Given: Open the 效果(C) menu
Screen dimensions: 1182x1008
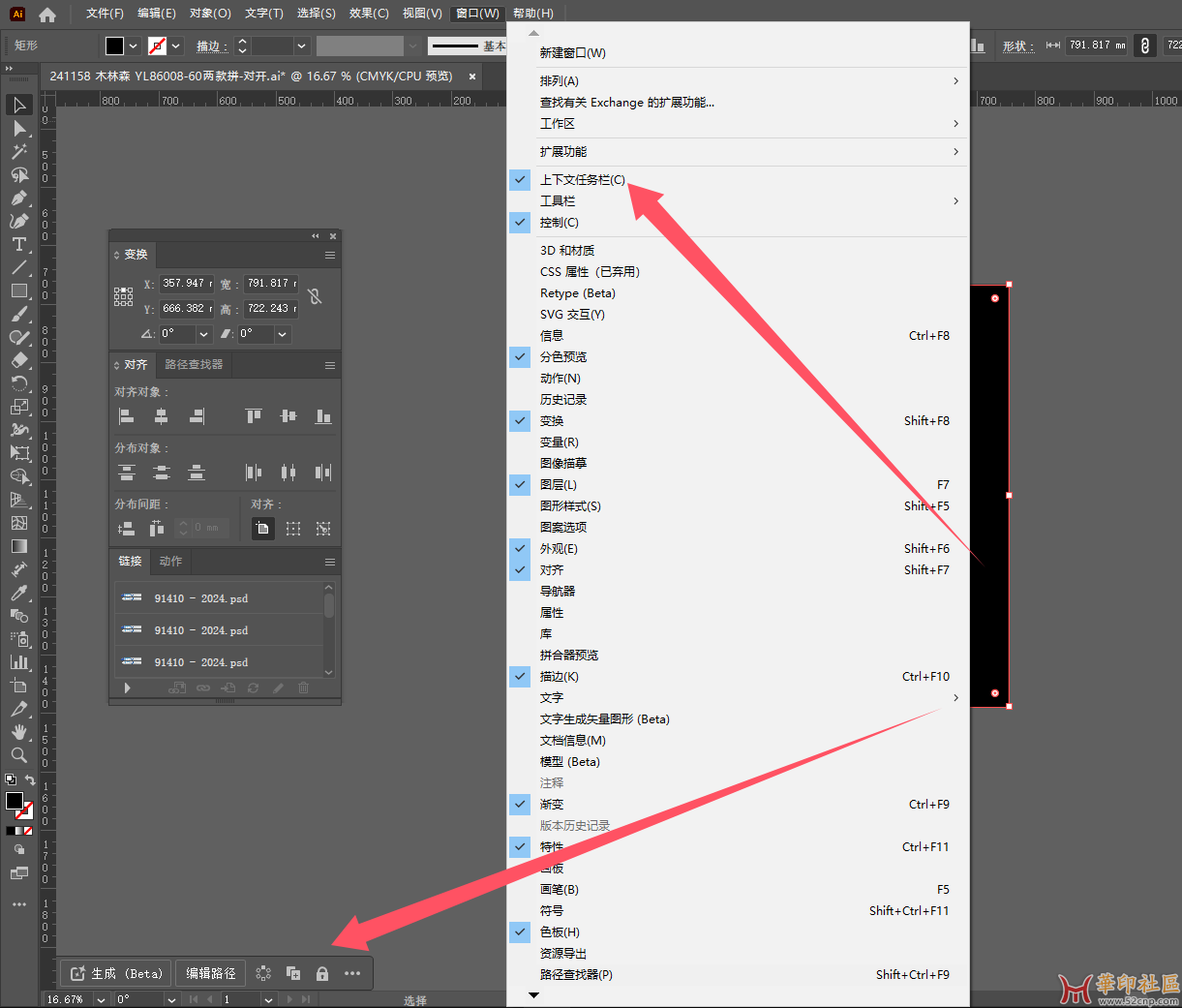Looking at the screenshot, I should coord(369,14).
